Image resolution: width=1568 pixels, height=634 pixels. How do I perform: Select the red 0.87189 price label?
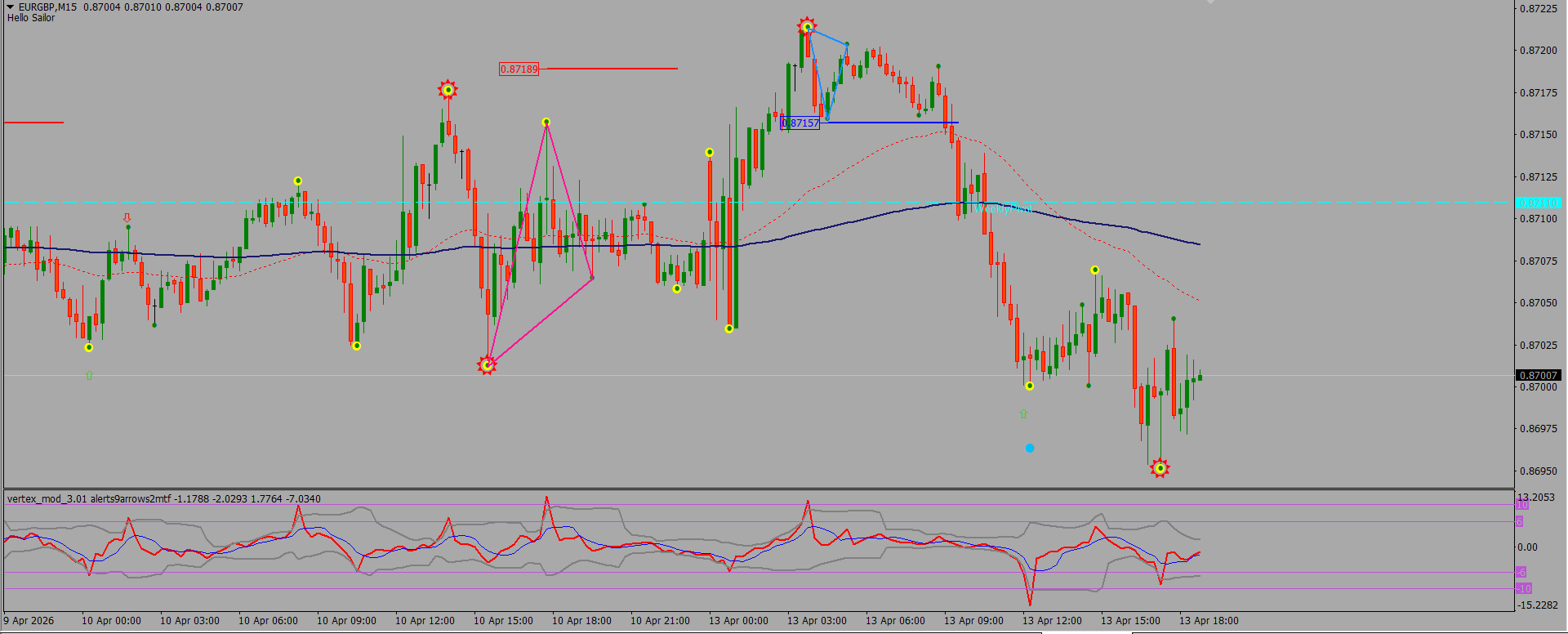coord(519,69)
